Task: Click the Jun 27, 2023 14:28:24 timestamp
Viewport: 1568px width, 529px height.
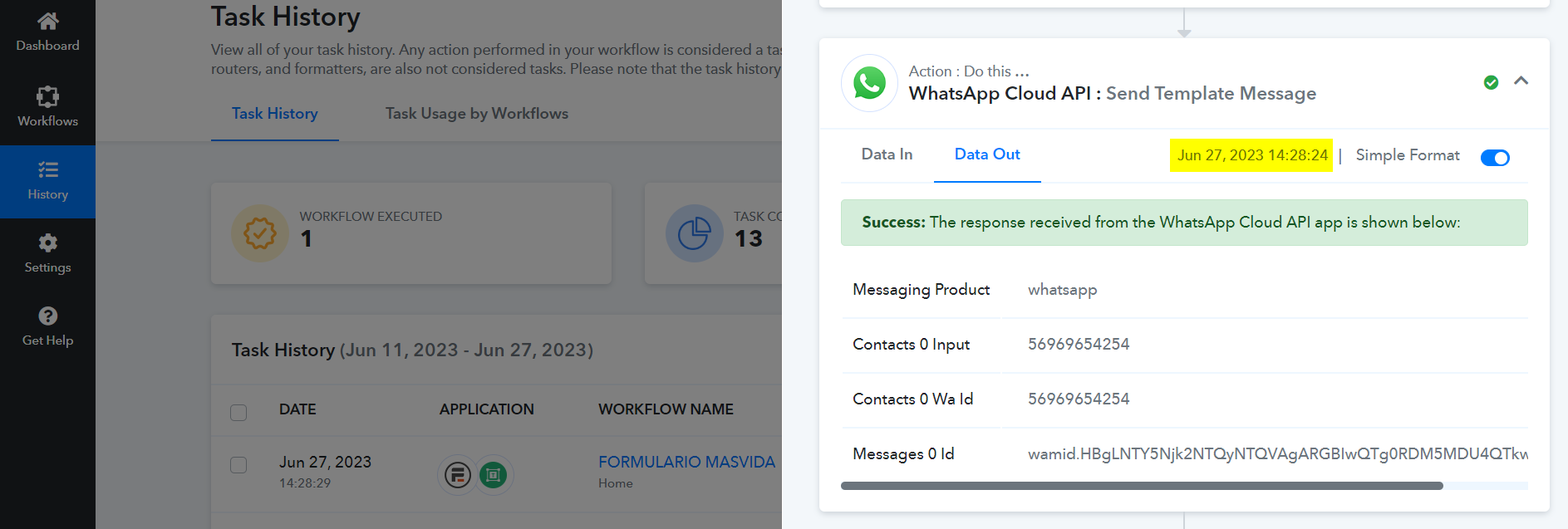Action: (1251, 155)
